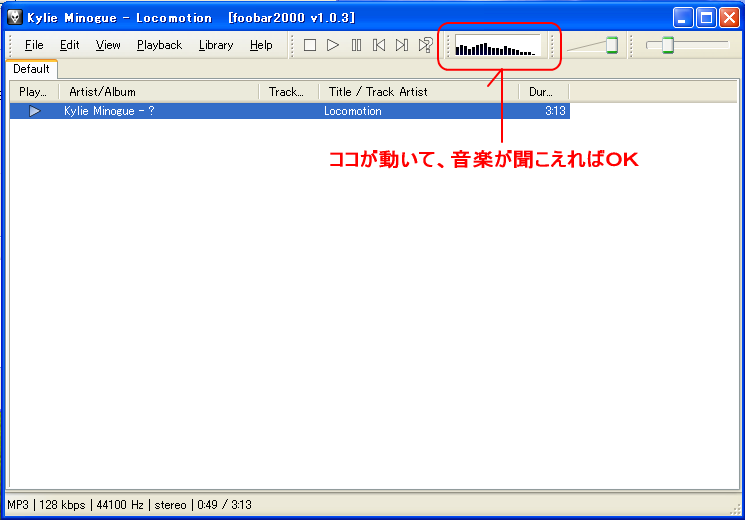Adjust the volume slider knob

pyautogui.click(x=612, y=45)
